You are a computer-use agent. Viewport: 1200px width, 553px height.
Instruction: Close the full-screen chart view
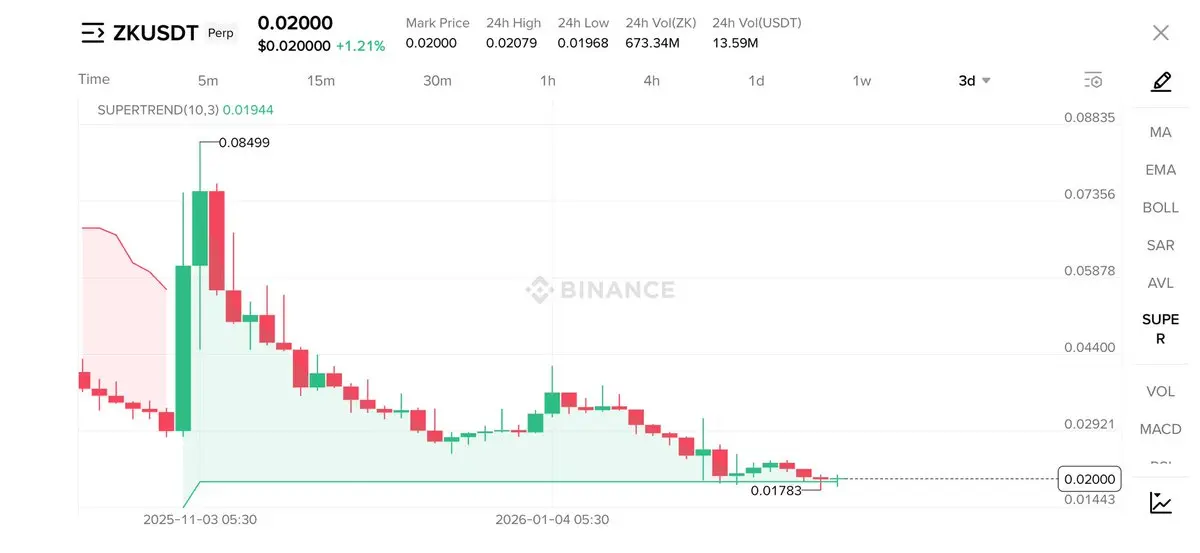pyautogui.click(x=1161, y=33)
